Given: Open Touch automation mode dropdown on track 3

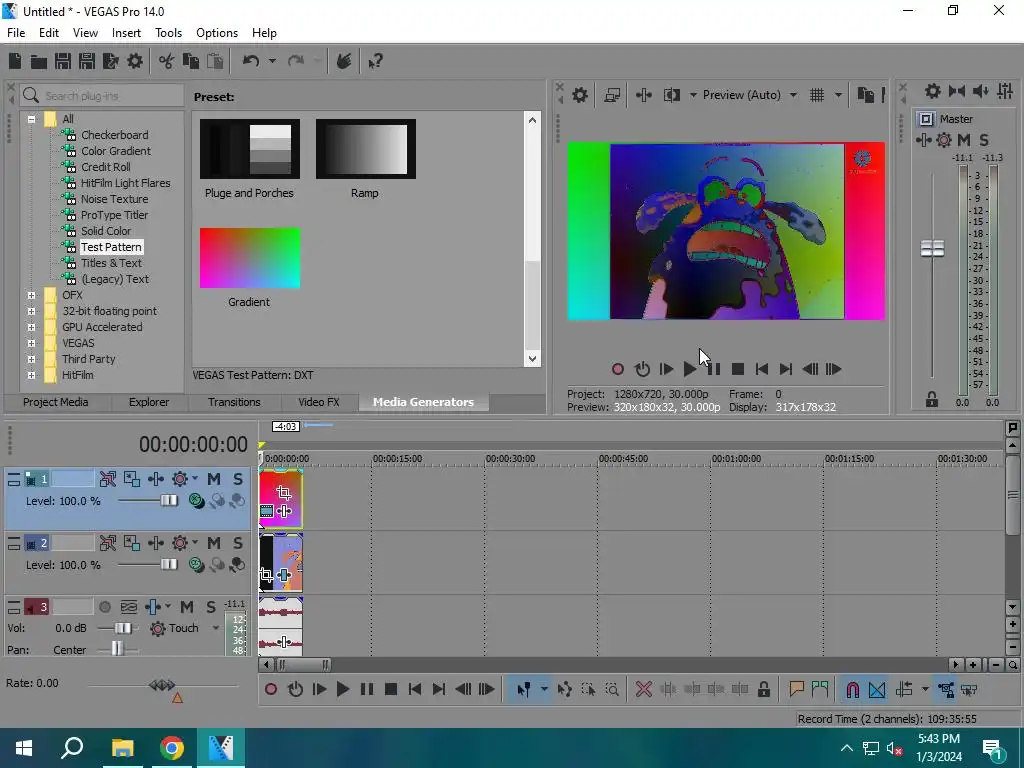Looking at the screenshot, I should point(216,628).
